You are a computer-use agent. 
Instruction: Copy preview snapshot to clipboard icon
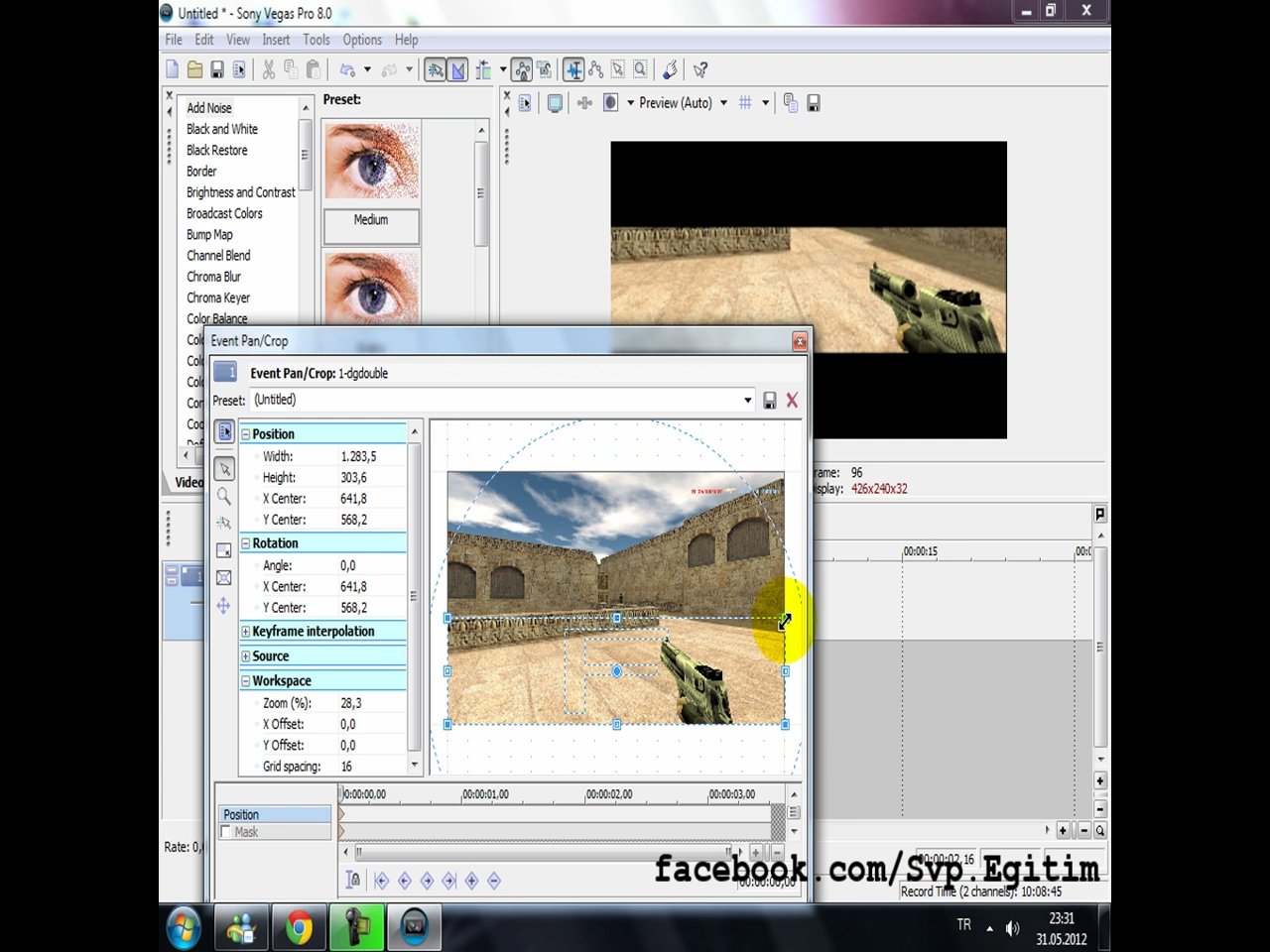[x=791, y=103]
